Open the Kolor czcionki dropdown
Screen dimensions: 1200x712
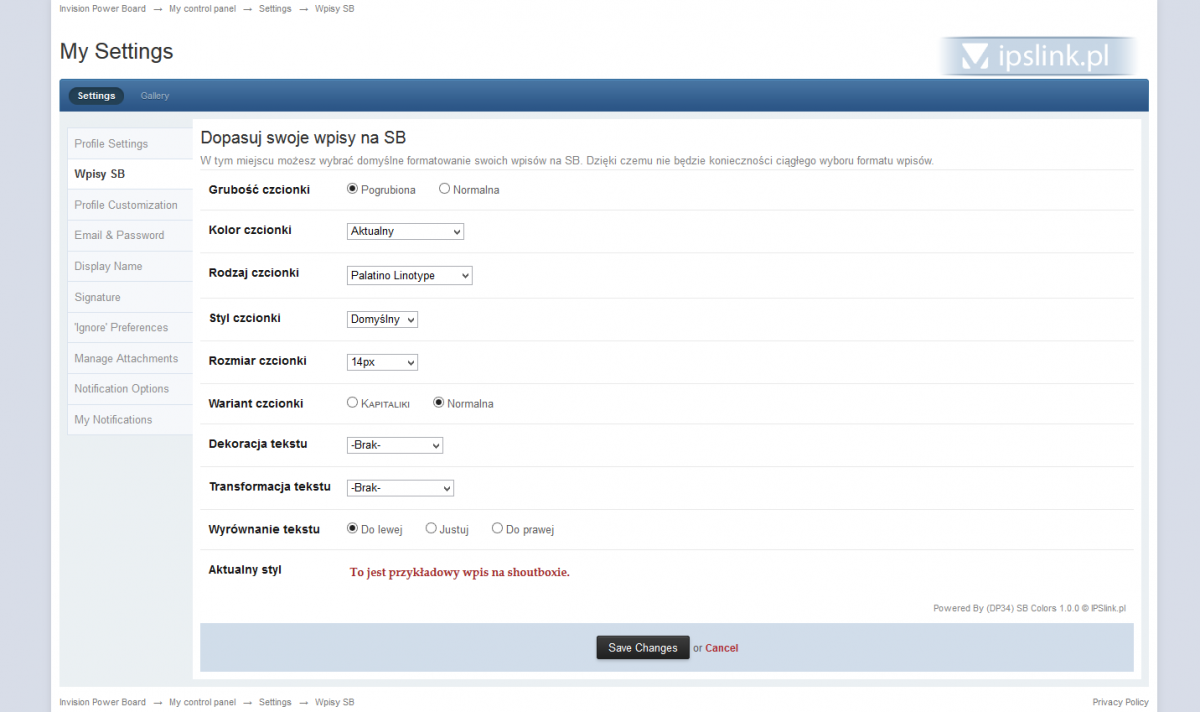point(405,232)
